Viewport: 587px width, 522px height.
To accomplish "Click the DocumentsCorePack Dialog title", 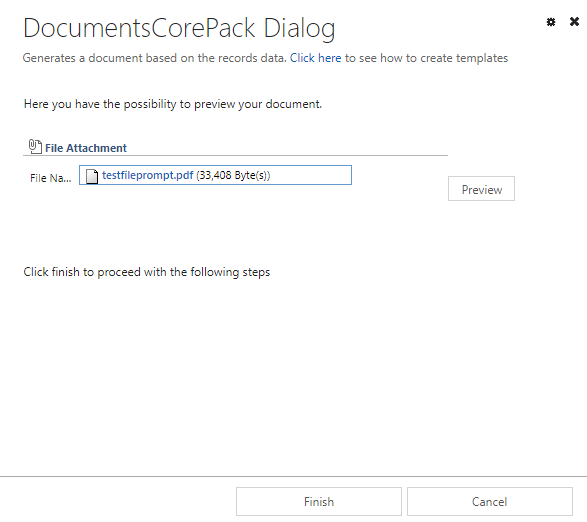I will point(179,28).
